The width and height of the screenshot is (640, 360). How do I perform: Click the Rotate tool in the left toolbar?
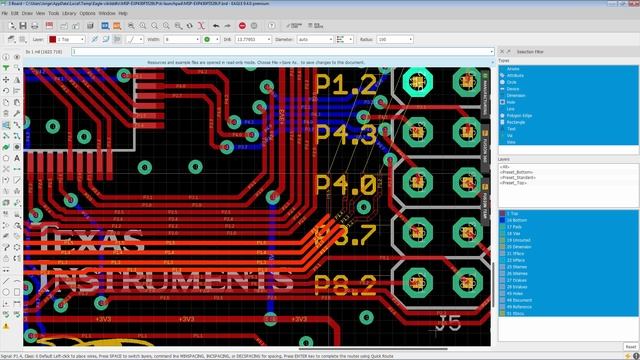coord(6,91)
